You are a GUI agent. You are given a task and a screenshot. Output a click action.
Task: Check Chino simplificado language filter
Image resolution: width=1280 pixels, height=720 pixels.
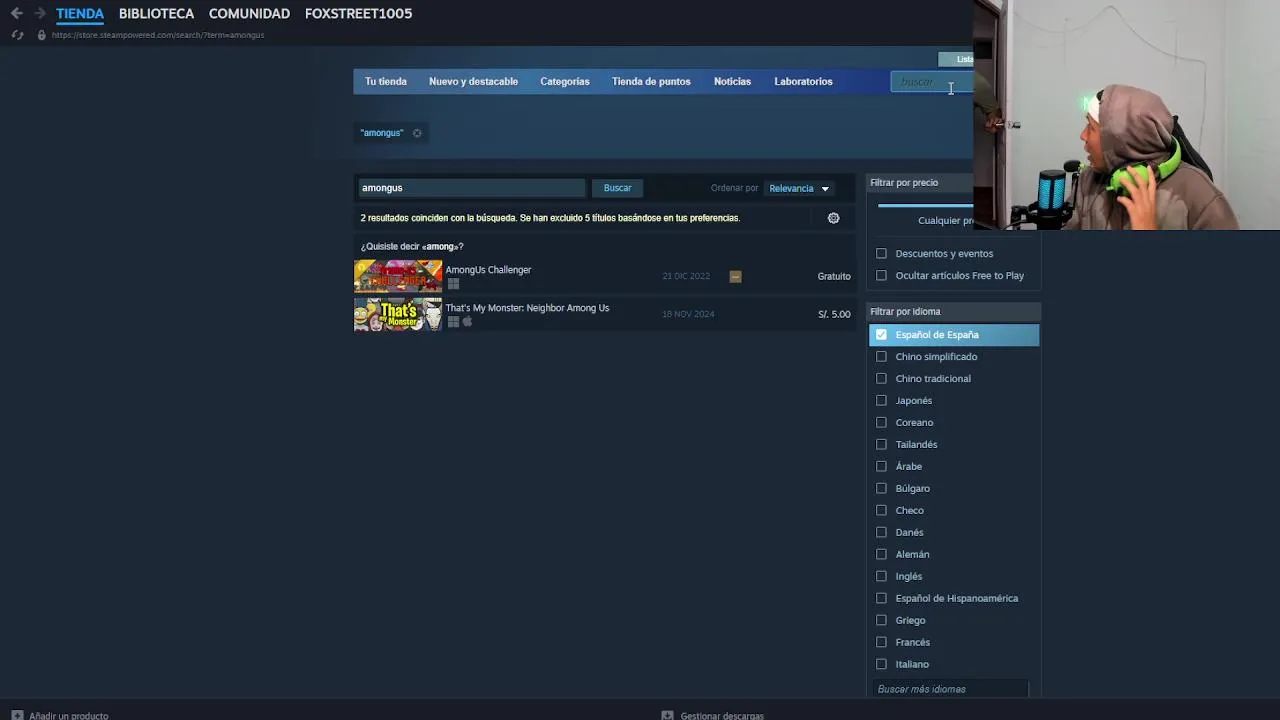(881, 357)
